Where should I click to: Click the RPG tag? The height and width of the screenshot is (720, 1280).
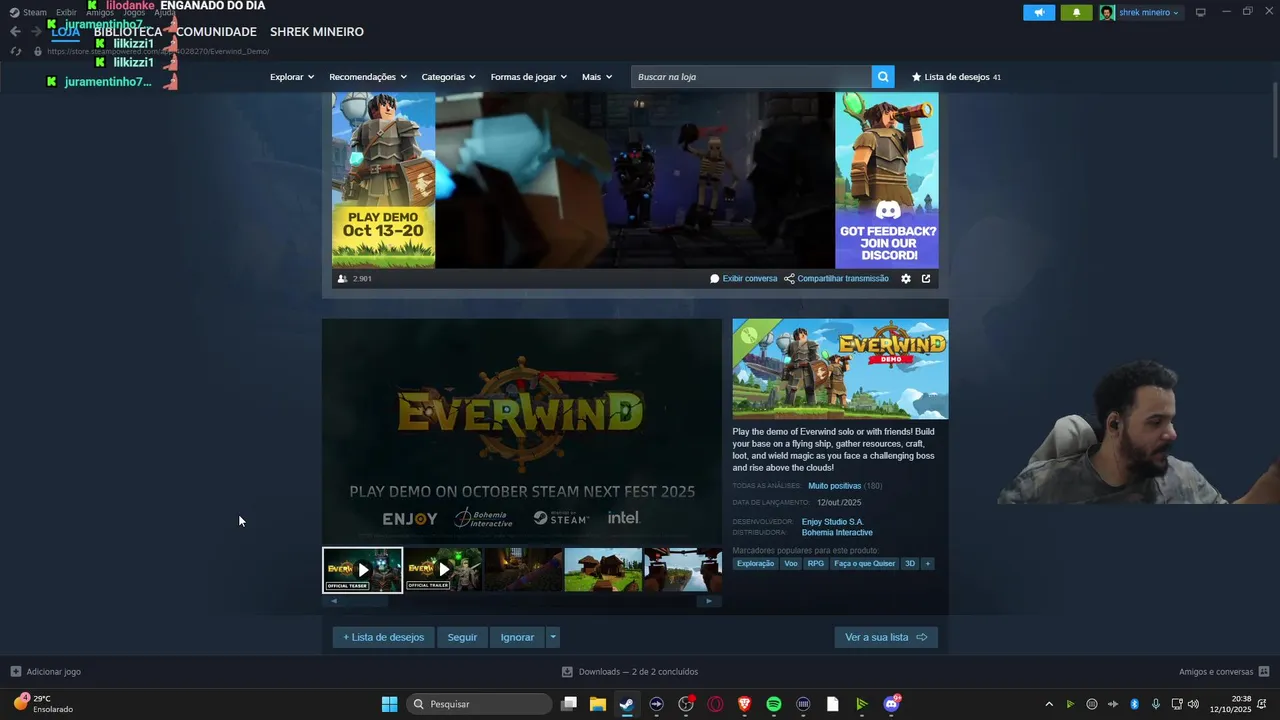tap(816, 564)
